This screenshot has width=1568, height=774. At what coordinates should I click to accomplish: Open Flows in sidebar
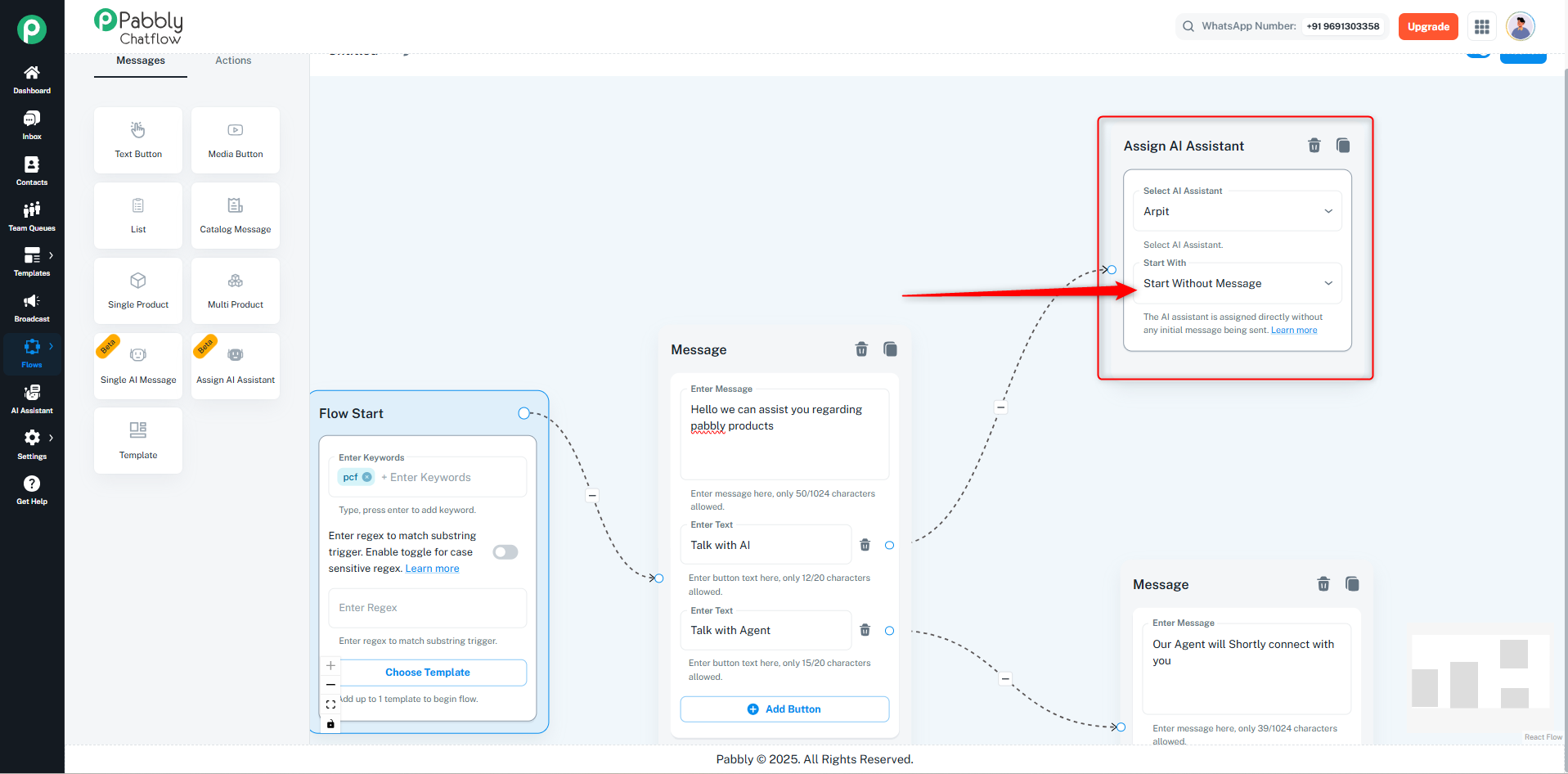pos(32,354)
